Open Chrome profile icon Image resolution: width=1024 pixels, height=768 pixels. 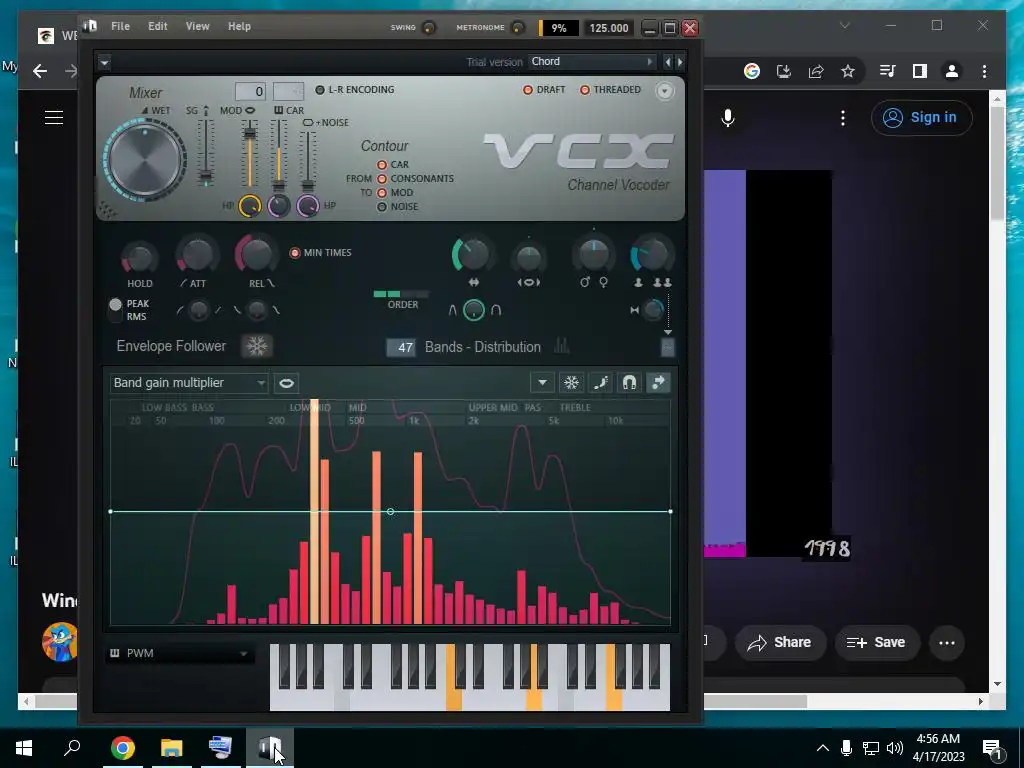point(952,71)
